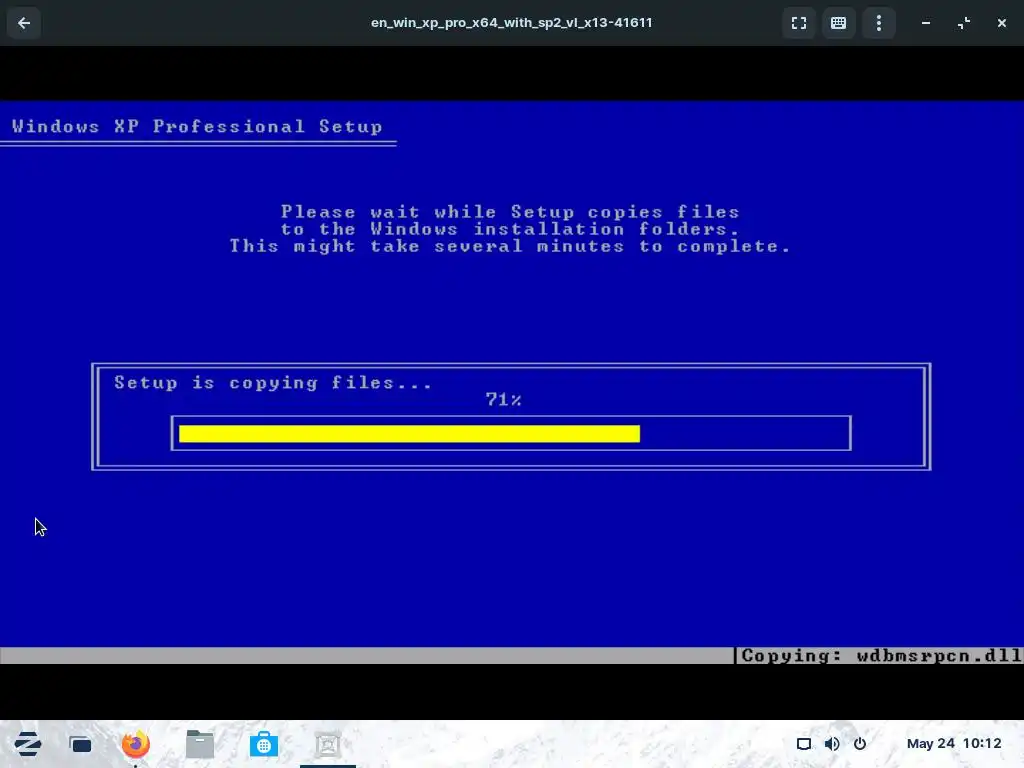Click the yellow file copy progress bar

click(x=409, y=434)
